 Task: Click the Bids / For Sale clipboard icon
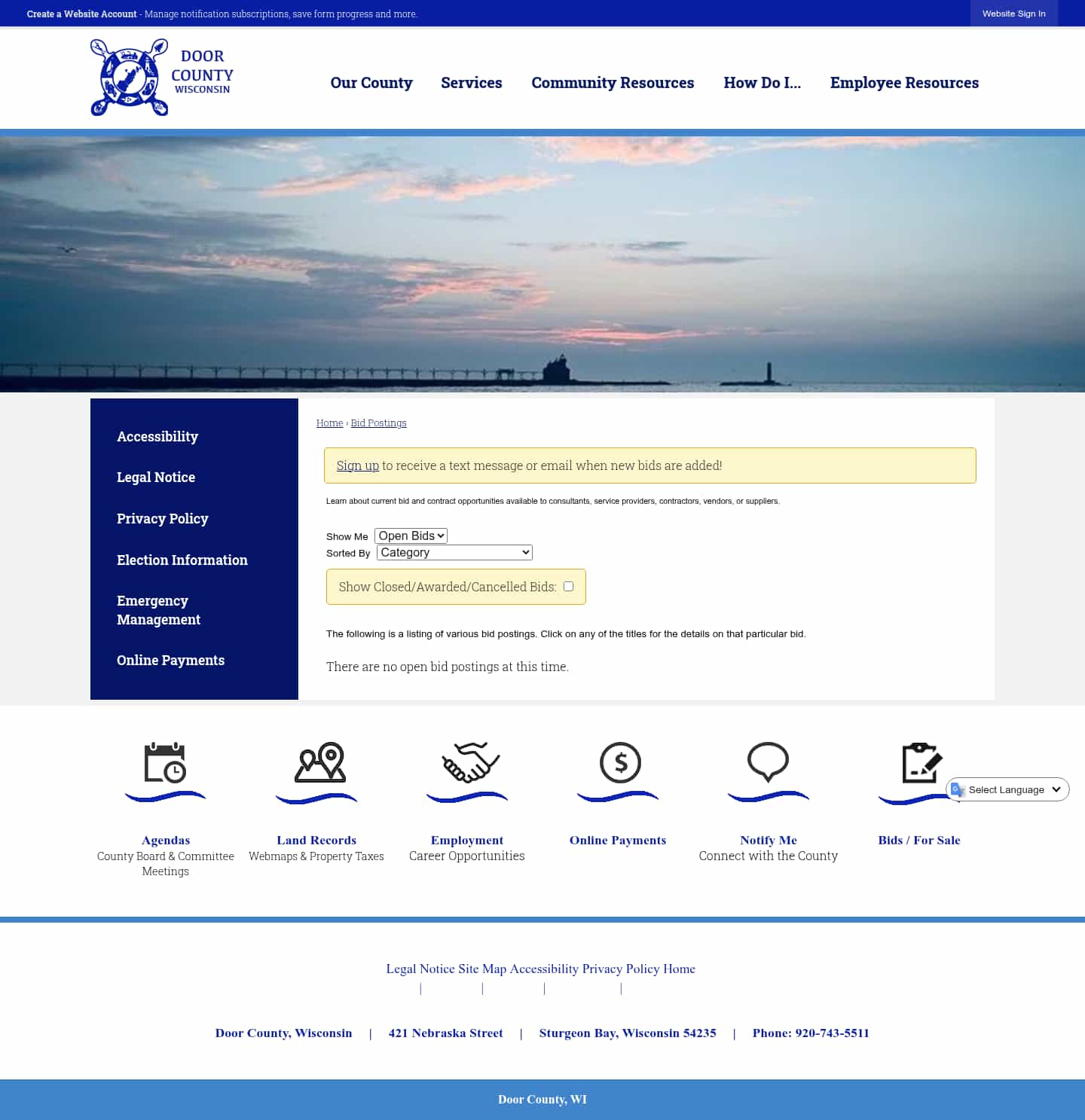tap(922, 763)
